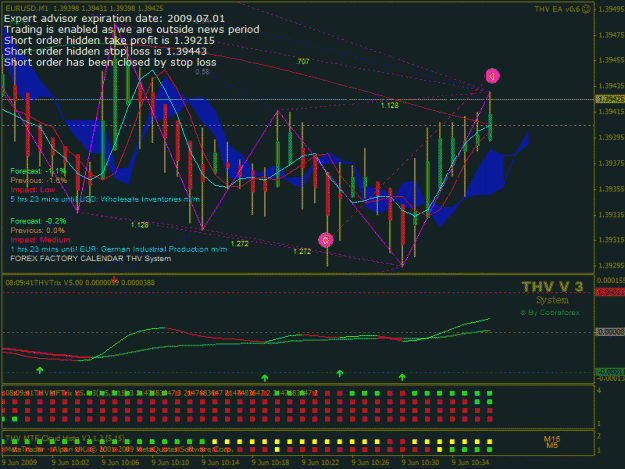
Task: Click the red down arrow atop the THVTrix panel
Action: coord(115,278)
